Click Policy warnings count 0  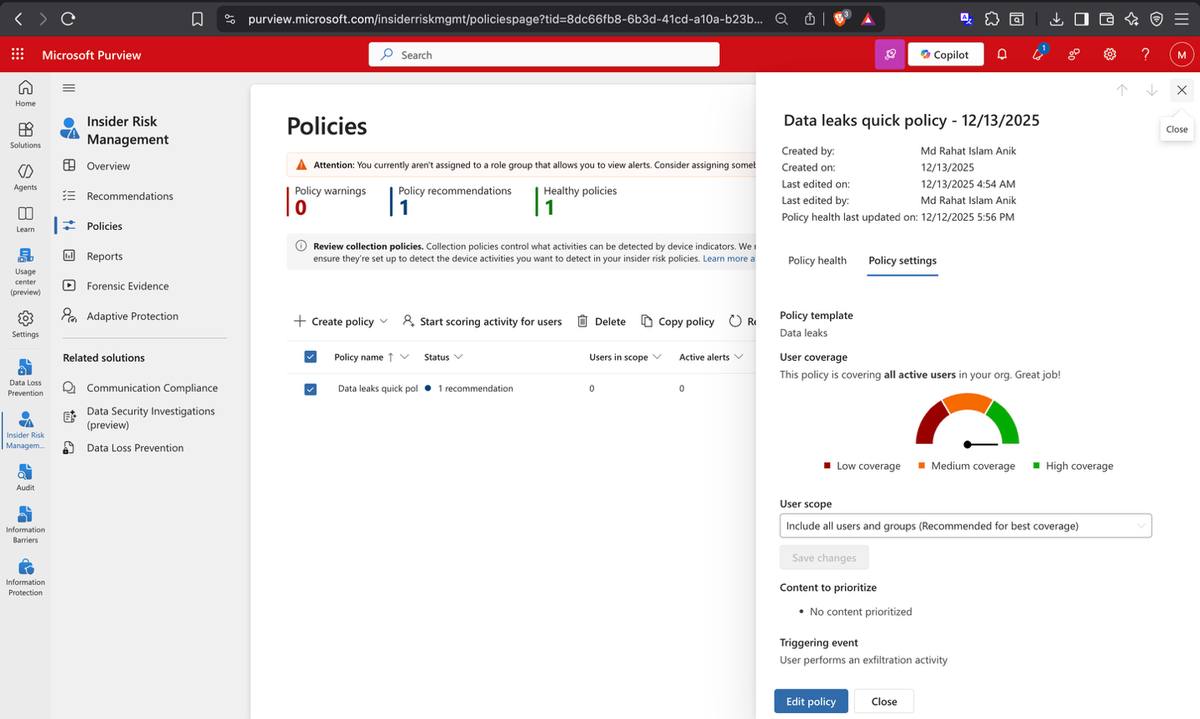click(301, 207)
